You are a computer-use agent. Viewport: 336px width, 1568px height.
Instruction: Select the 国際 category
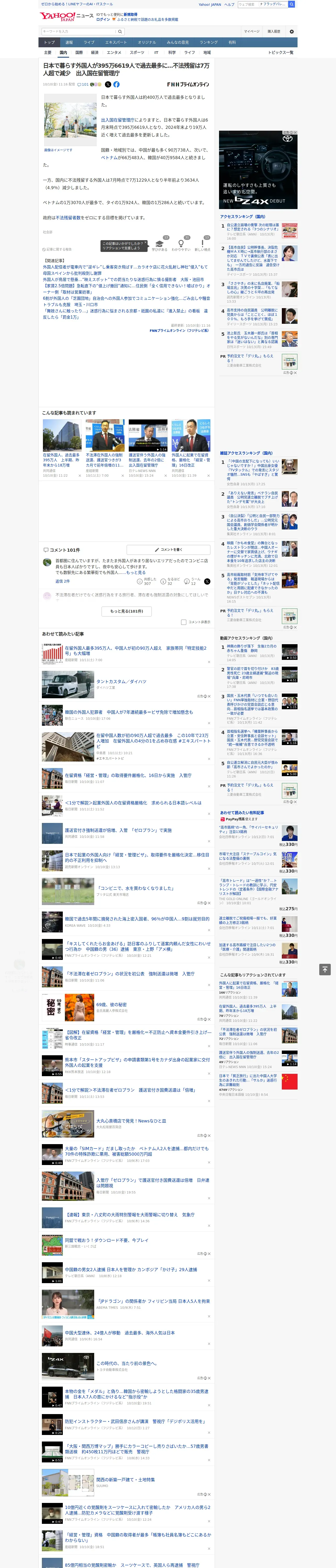[79, 52]
